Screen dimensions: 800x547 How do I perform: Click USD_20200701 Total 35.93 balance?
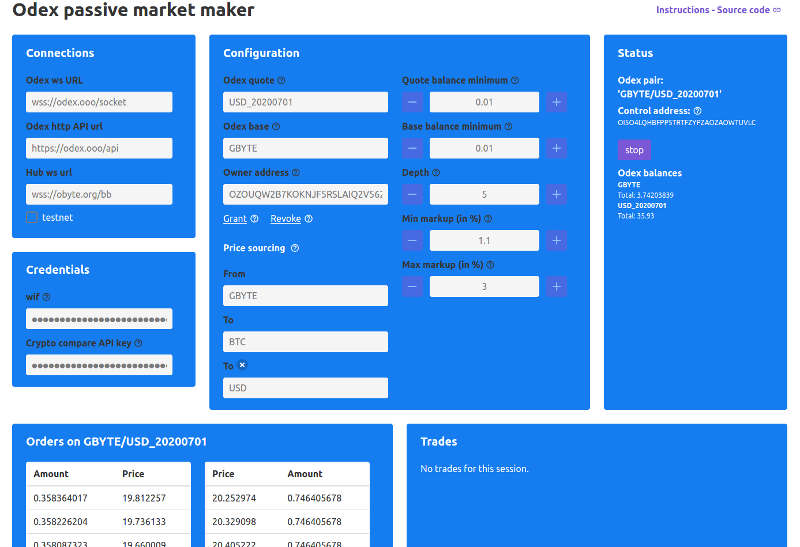pos(636,216)
